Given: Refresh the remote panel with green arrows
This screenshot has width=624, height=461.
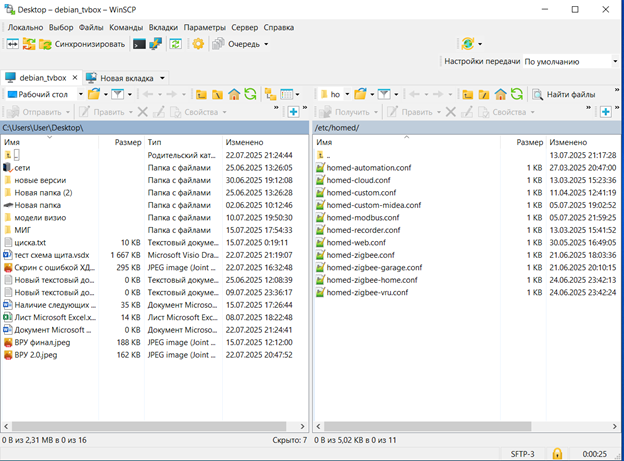Looking at the screenshot, I should click(517, 94).
